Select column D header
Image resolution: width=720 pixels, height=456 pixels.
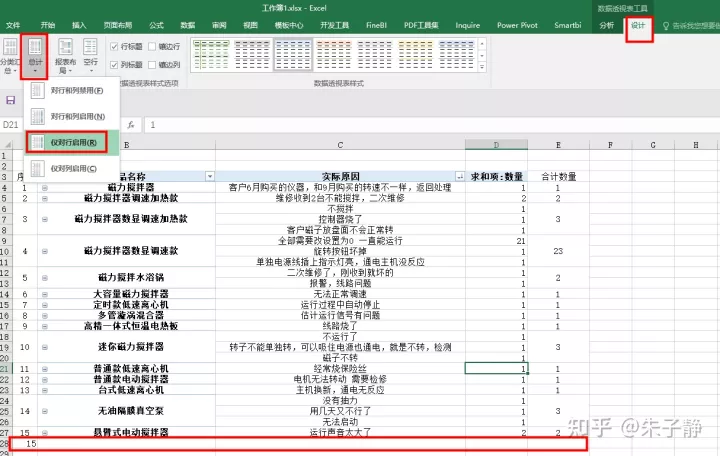[x=496, y=145]
